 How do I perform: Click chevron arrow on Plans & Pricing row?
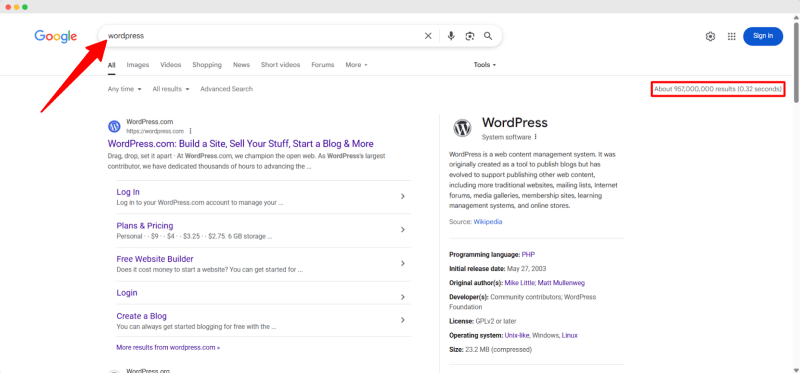click(x=403, y=230)
